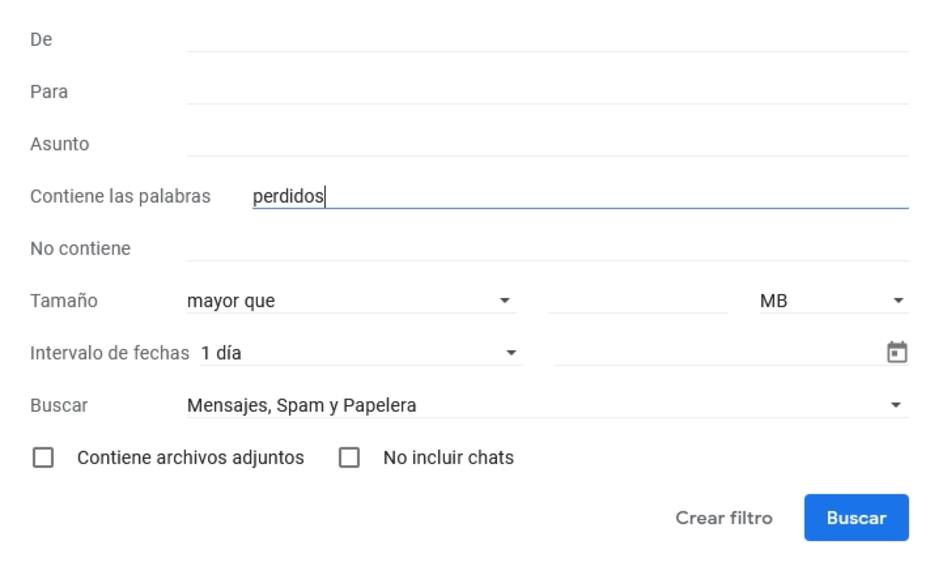
Task: Click the blue Buscar button
Action: (x=856, y=518)
